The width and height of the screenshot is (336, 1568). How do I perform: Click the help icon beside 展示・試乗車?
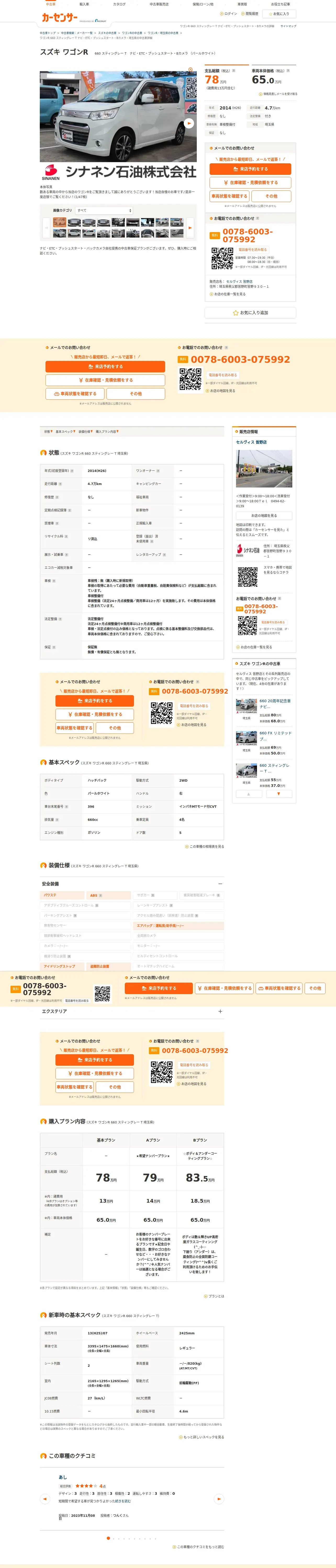click(x=66, y=555)
